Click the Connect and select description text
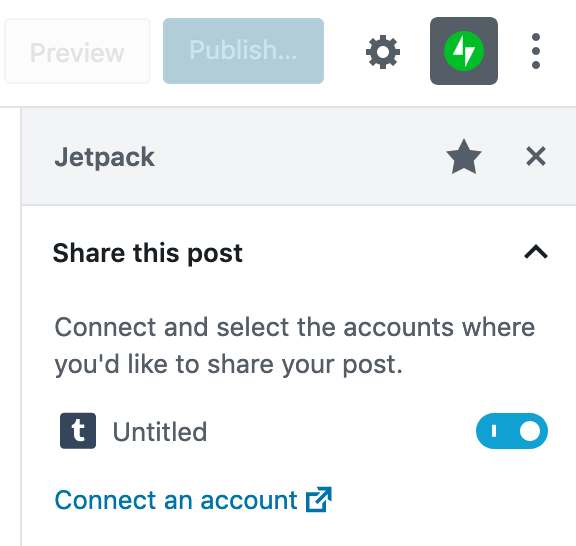 point(295,345)
